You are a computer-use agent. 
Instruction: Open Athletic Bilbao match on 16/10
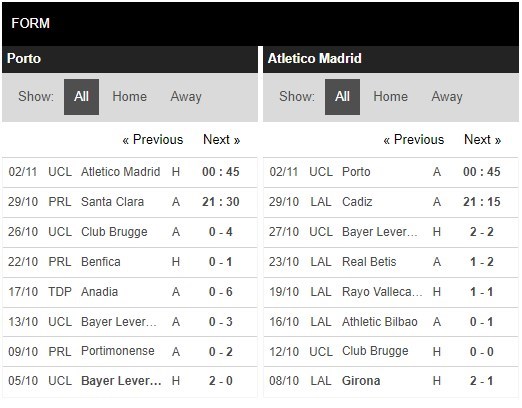(x=391, y=322)
